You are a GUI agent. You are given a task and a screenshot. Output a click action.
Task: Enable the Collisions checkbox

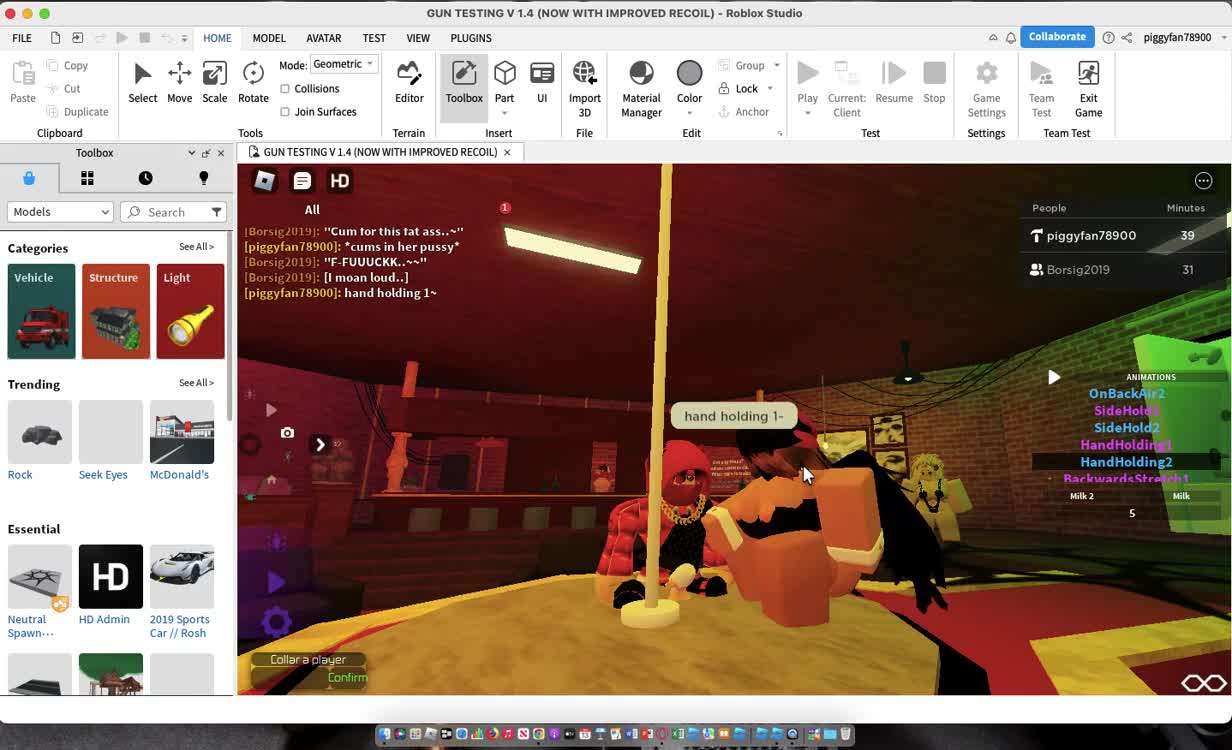[x=285, y=89]
